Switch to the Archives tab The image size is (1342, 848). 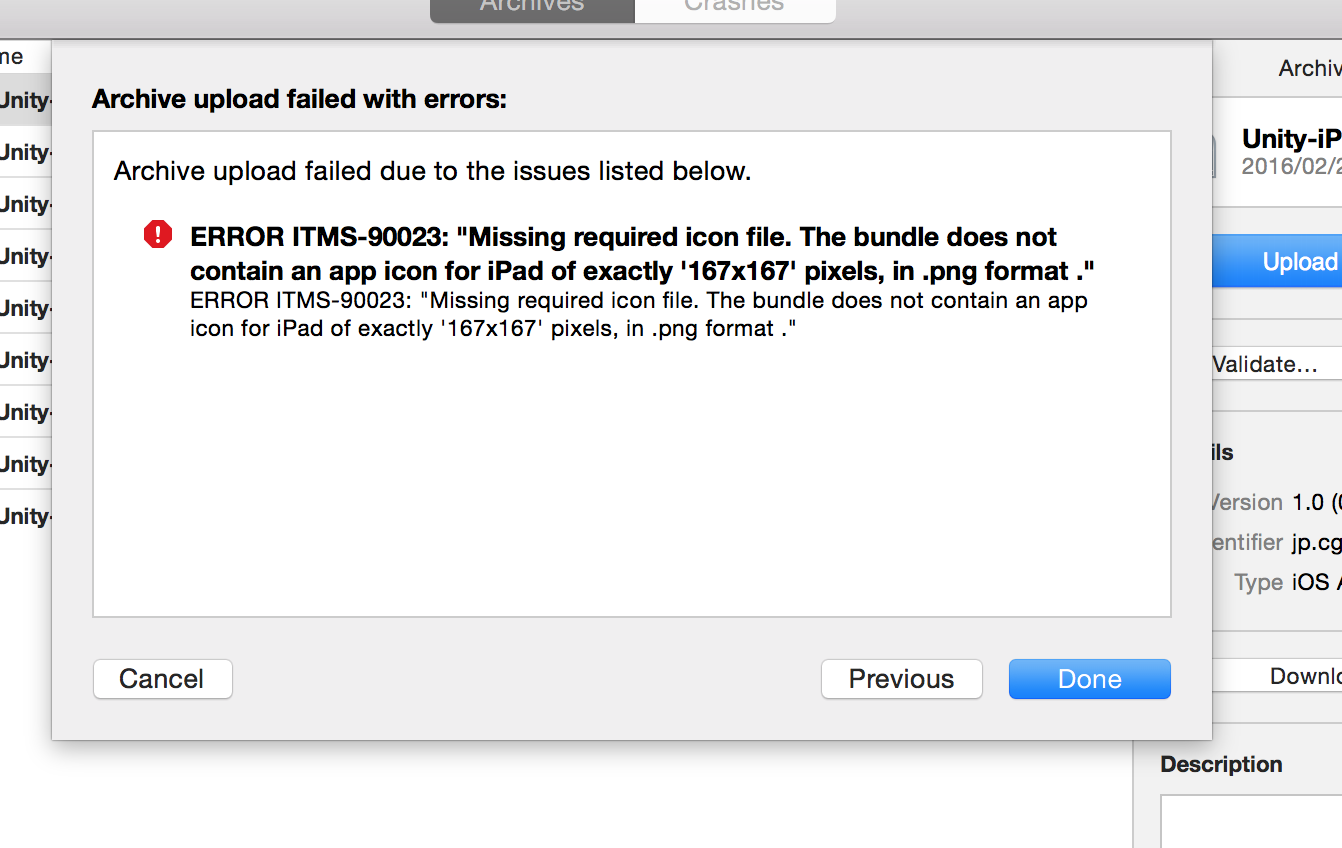click(x=532, y=8)
